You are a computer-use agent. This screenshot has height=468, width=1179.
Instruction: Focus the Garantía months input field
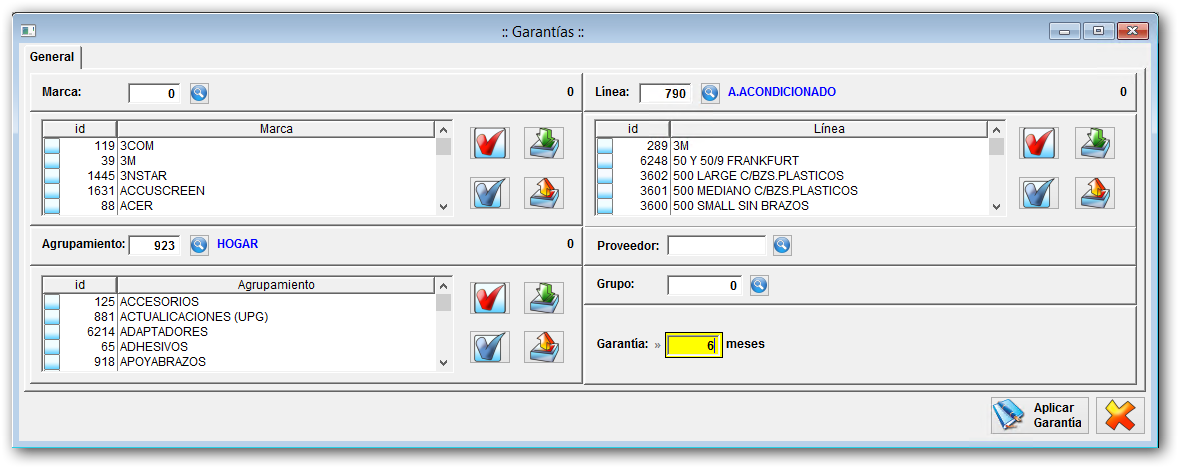coord(693,345)
